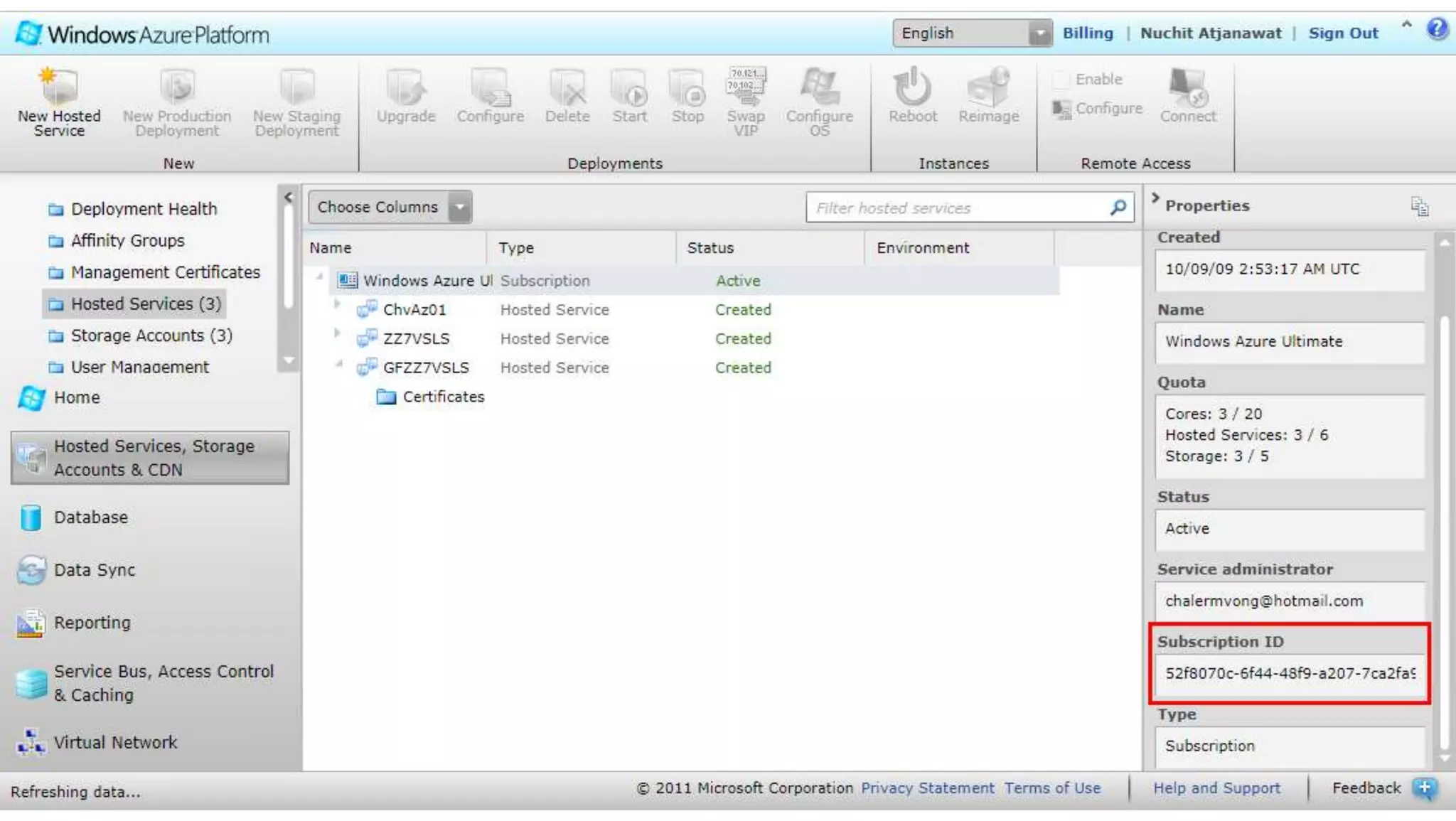This screenshot has height=821, width=1456.
Task: Click the Swap VIP icon
Action: 746,87
